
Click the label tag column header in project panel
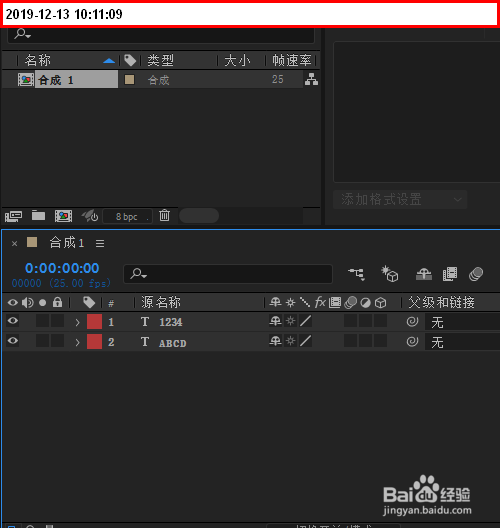click(x=130, y=61)
